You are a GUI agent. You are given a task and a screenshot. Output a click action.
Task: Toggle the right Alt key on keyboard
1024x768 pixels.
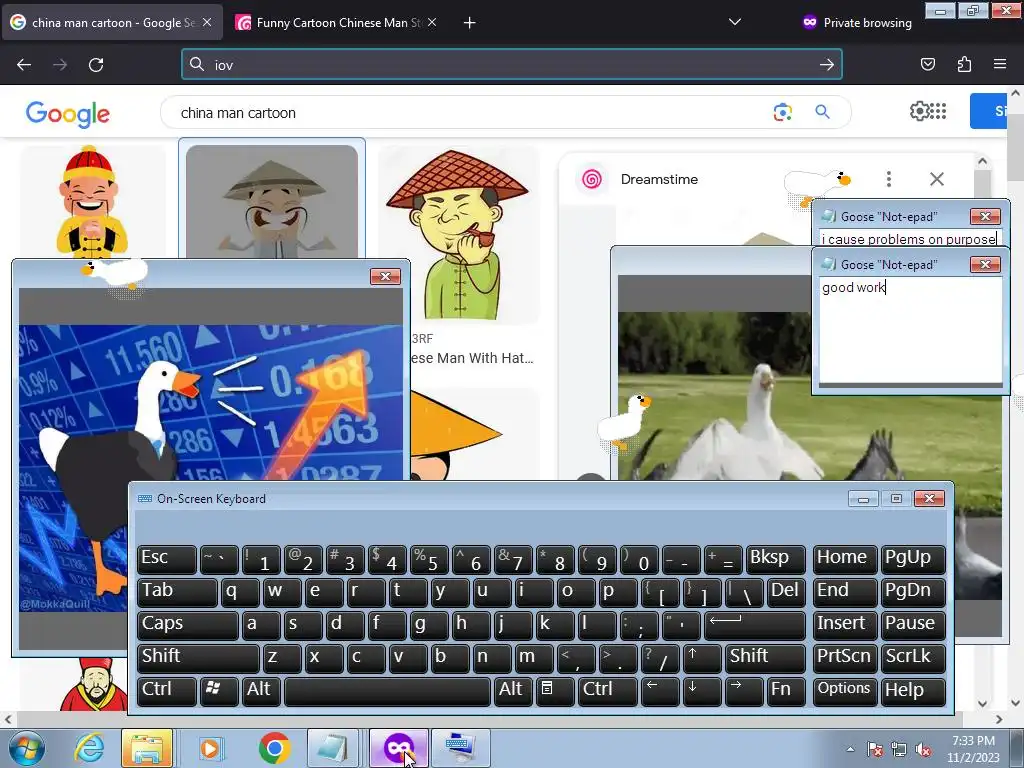tap(513, 691)
